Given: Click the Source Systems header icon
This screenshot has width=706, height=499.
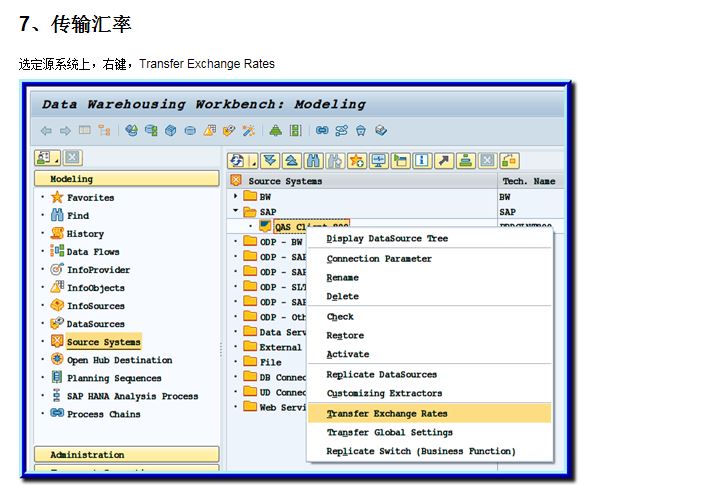Looking at the screenshot, I should point(236,181).
